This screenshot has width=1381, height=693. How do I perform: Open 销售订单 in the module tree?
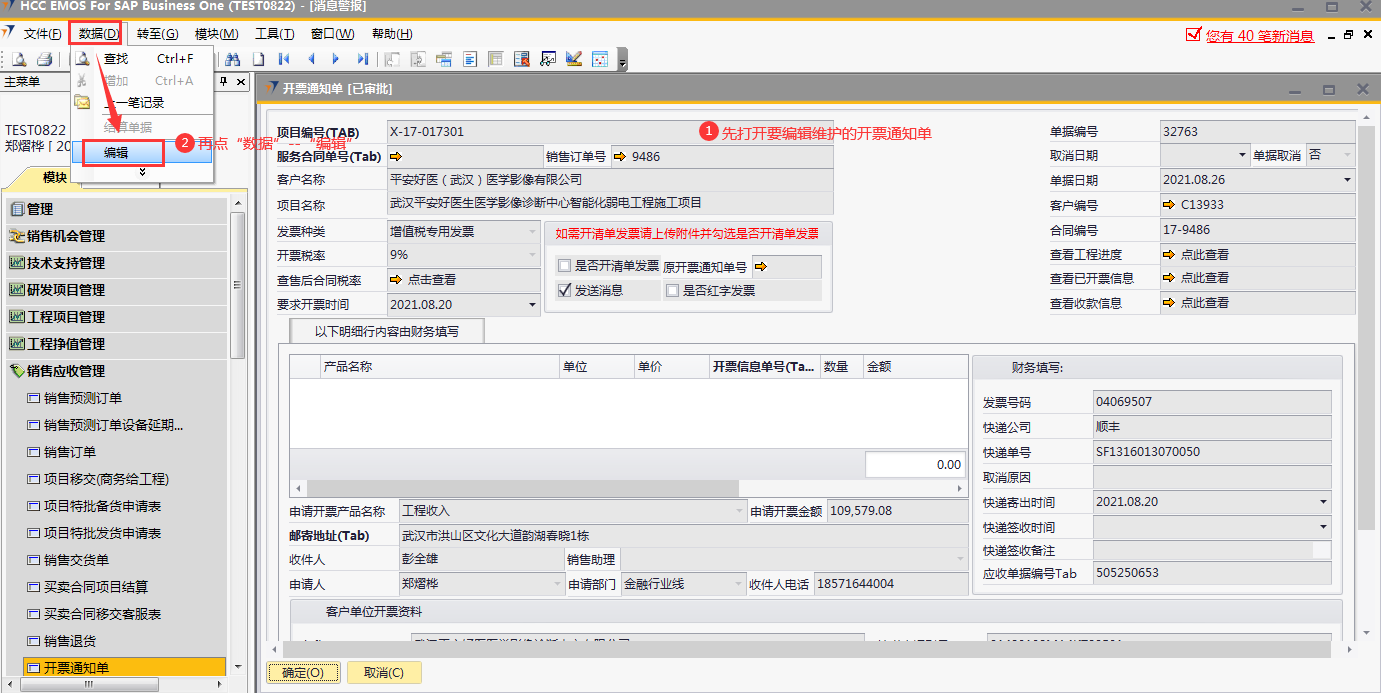coord(70,452)
